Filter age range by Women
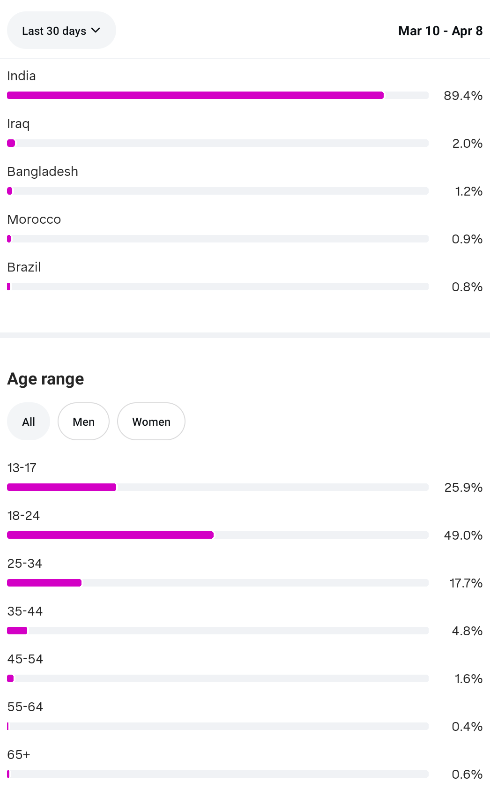 coord(151,422)
